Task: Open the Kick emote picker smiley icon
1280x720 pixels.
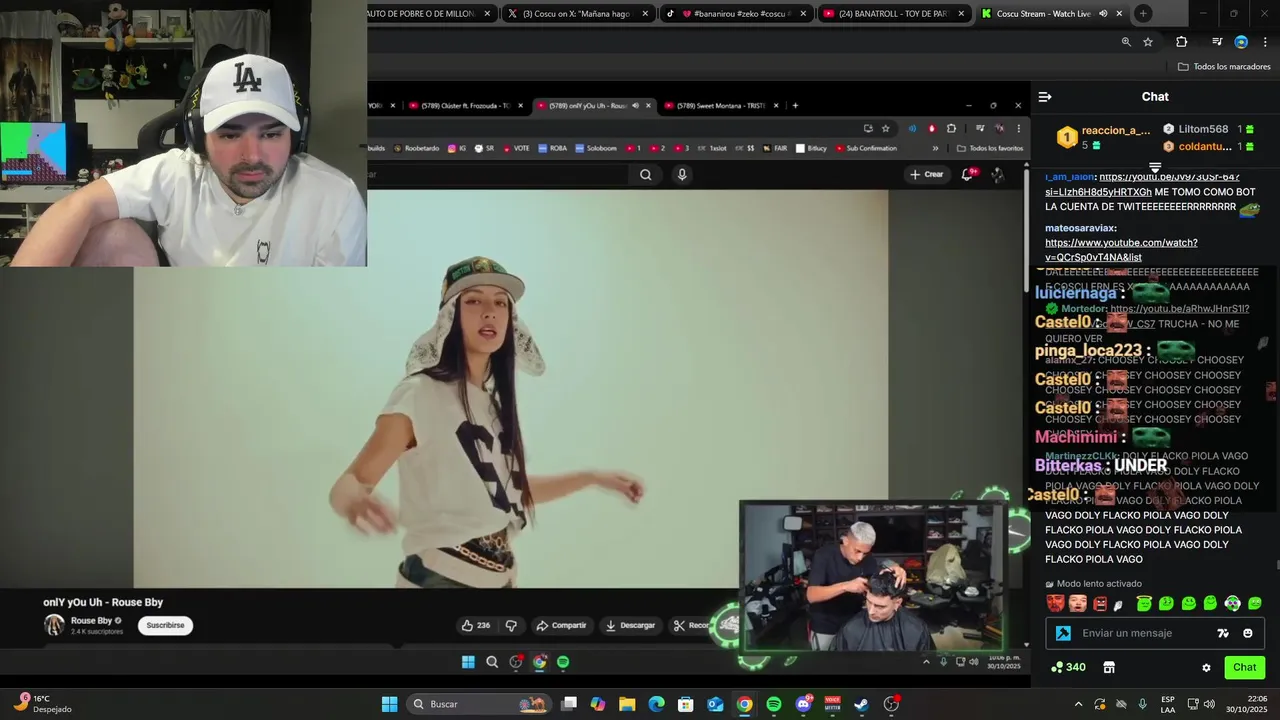Action: 1247,633
